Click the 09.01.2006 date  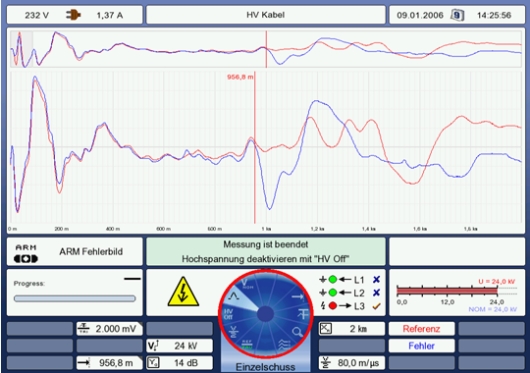420,15
